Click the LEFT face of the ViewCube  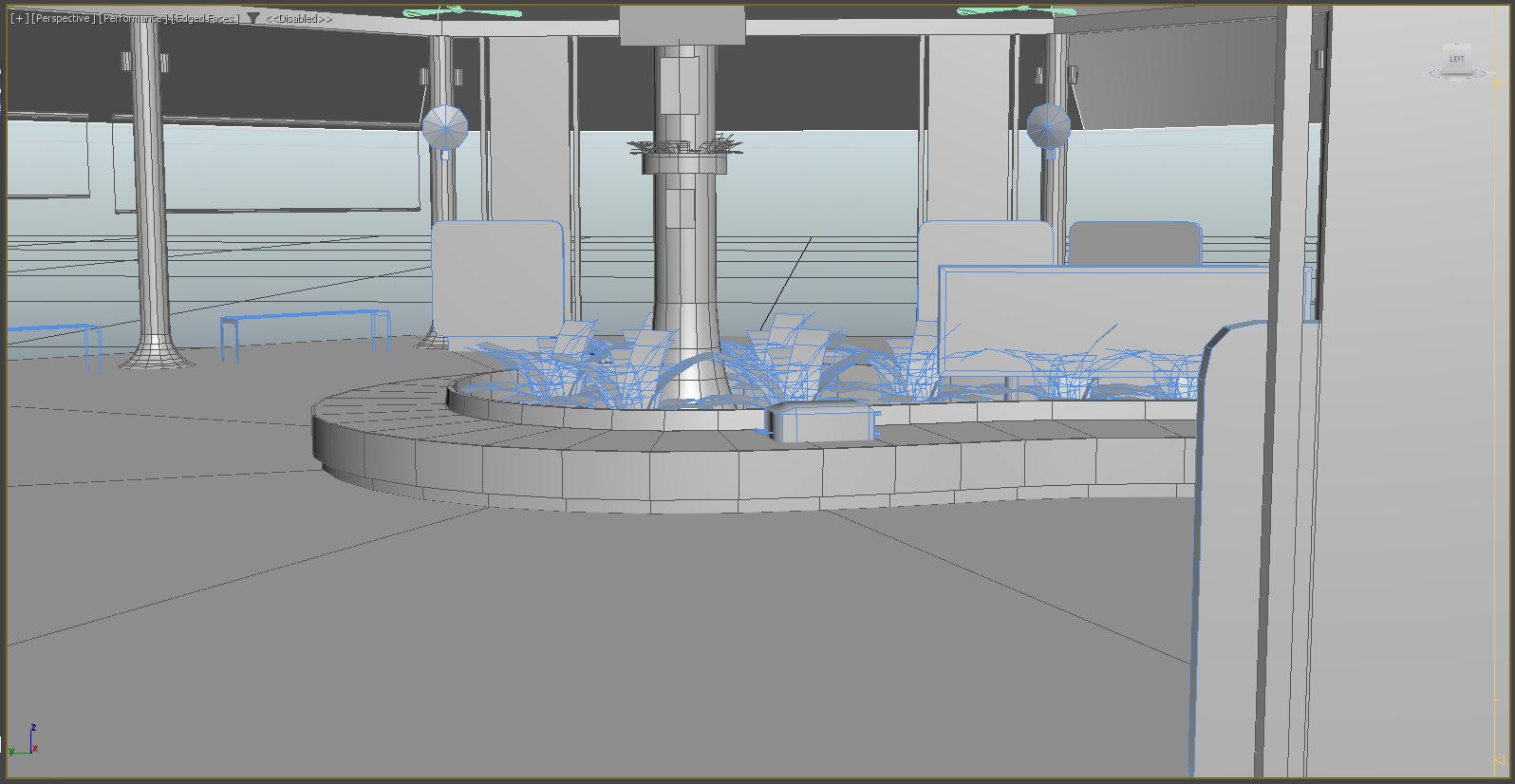click(1456, 58)
